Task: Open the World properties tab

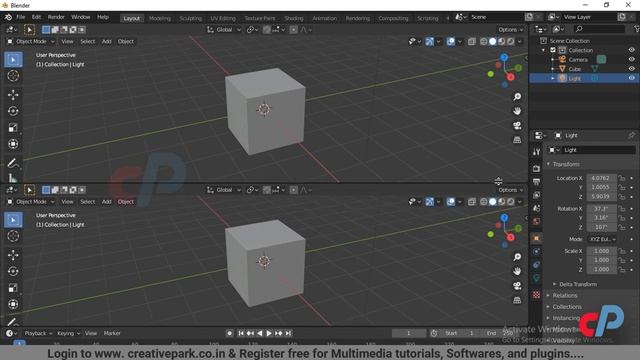Action: (x=536, y=221)
